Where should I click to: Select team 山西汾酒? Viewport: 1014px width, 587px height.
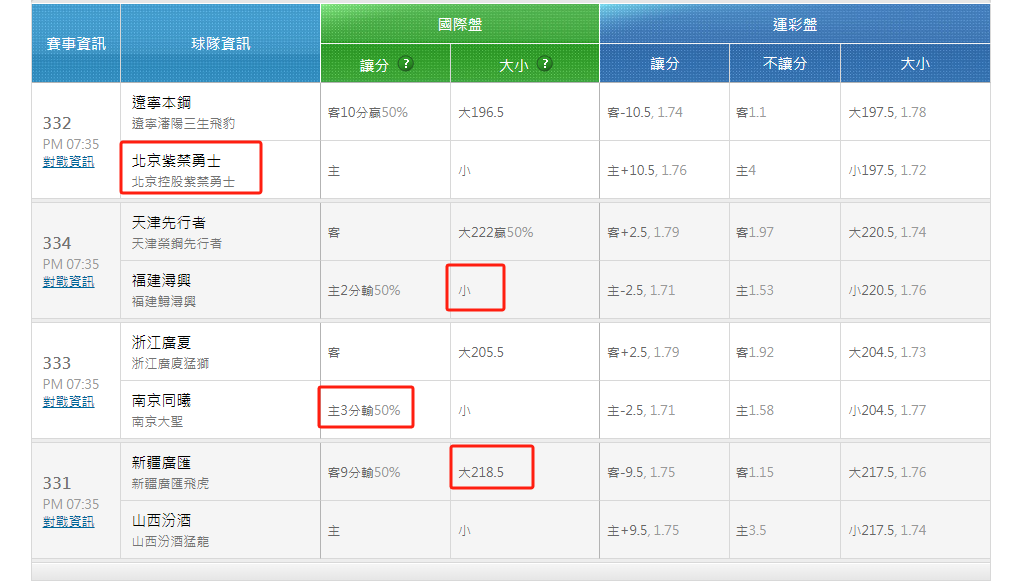click(162, 520)
